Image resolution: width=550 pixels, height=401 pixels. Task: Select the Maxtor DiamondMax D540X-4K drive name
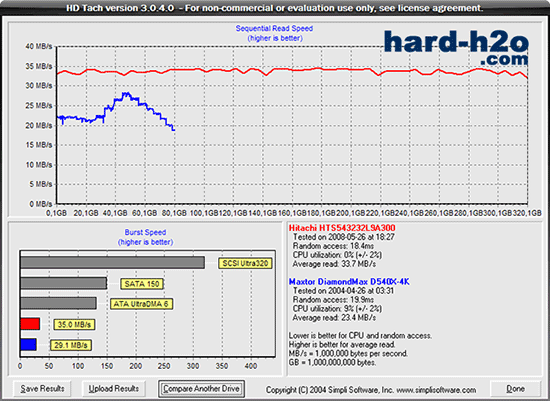pyautogui.click(x=349, y=282)
